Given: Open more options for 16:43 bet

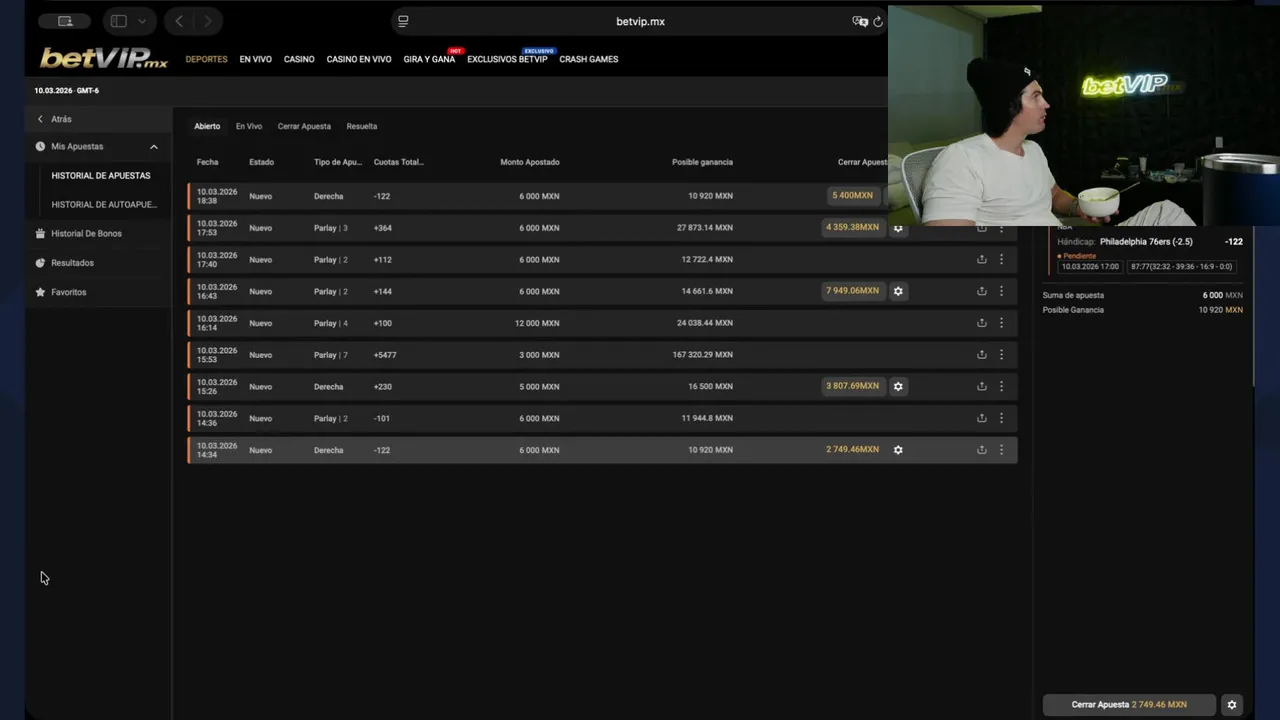Looking at the screenshot, I should (x=1001, y=291).
